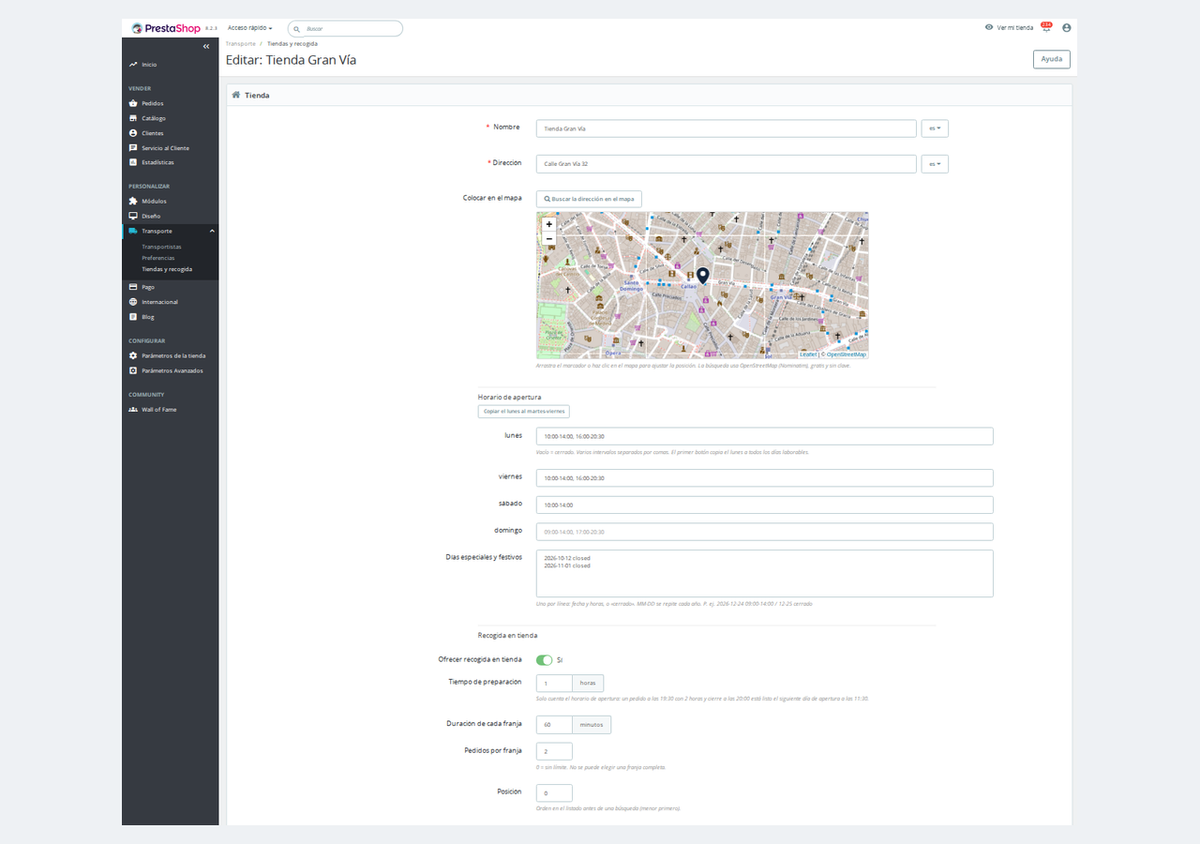
Task: Open the Pago credit card icon
Action: coord(133,287)
